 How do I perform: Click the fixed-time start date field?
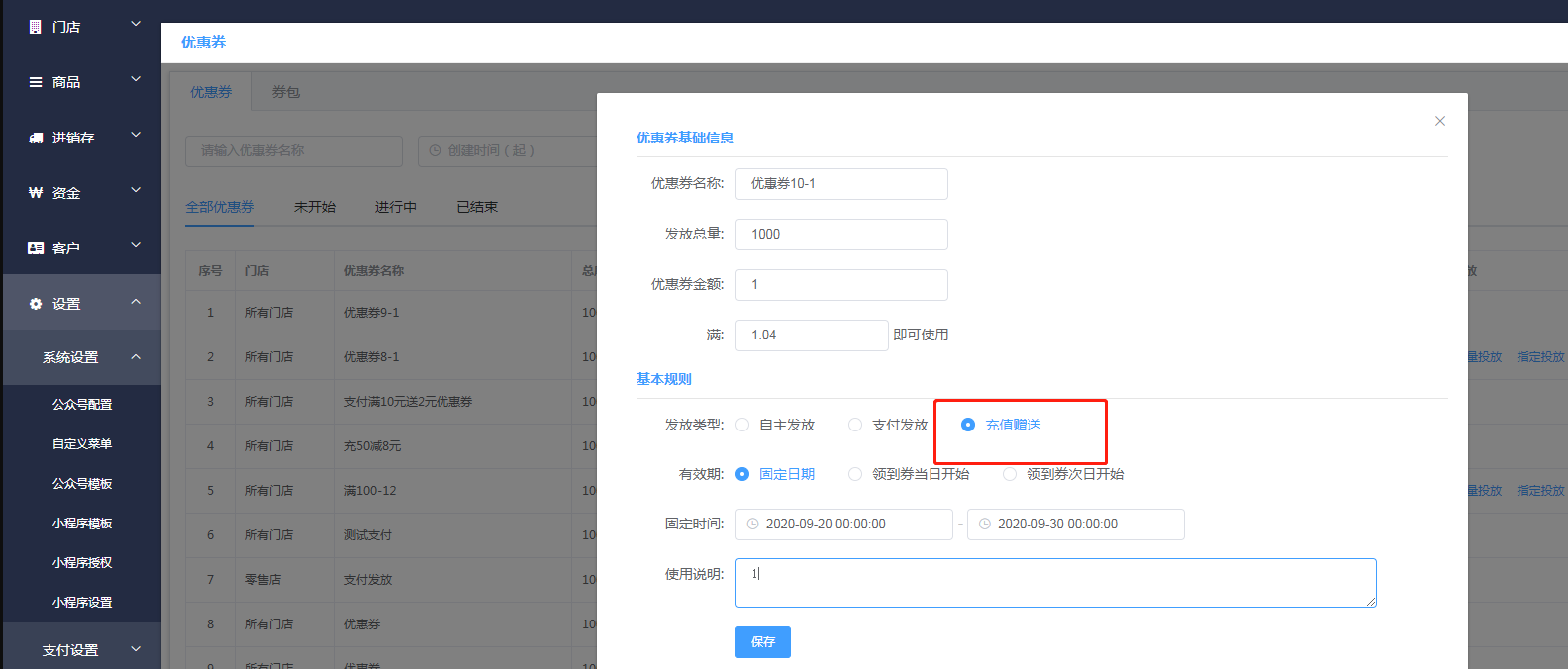point(844,525)
